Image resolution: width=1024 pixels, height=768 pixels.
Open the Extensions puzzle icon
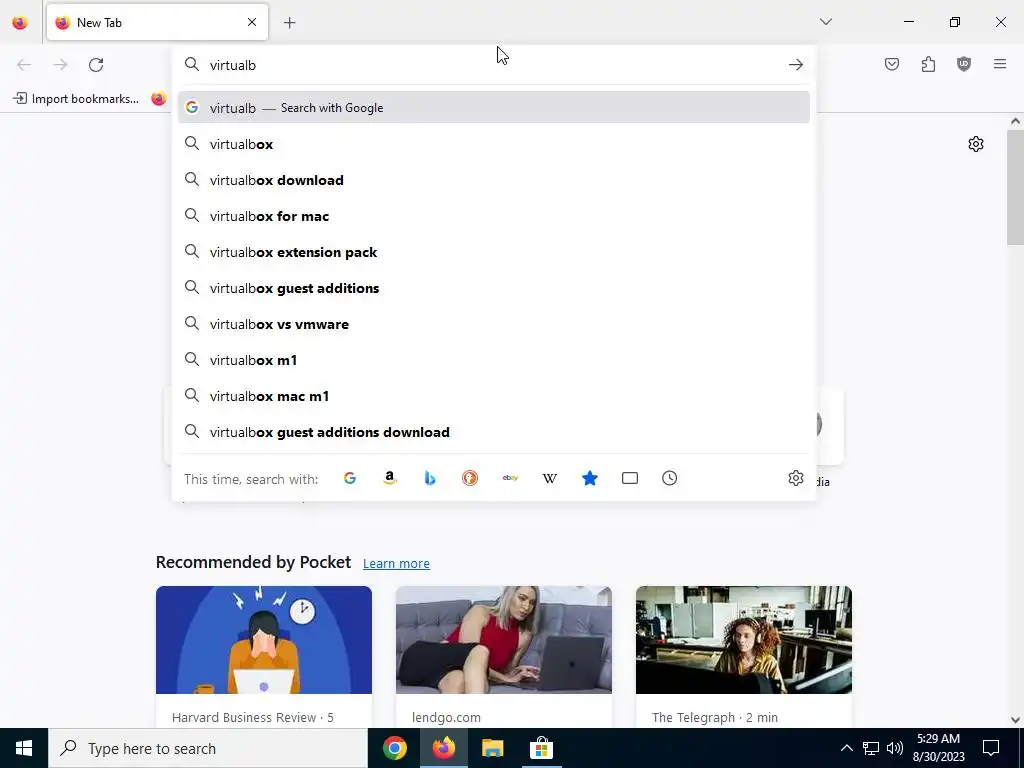point(928,64)
